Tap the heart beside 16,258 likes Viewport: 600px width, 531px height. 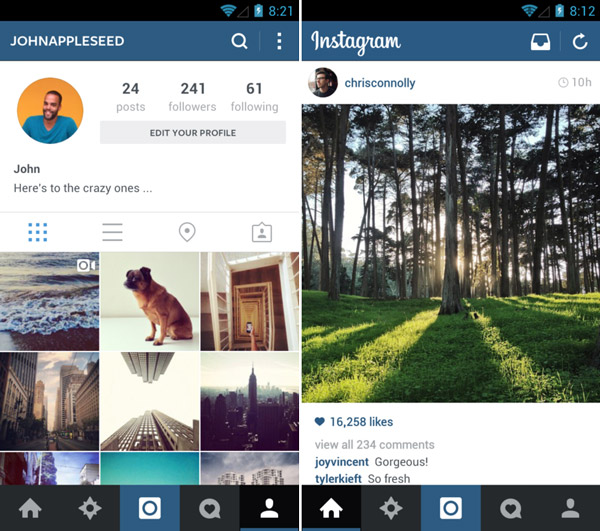320,422
